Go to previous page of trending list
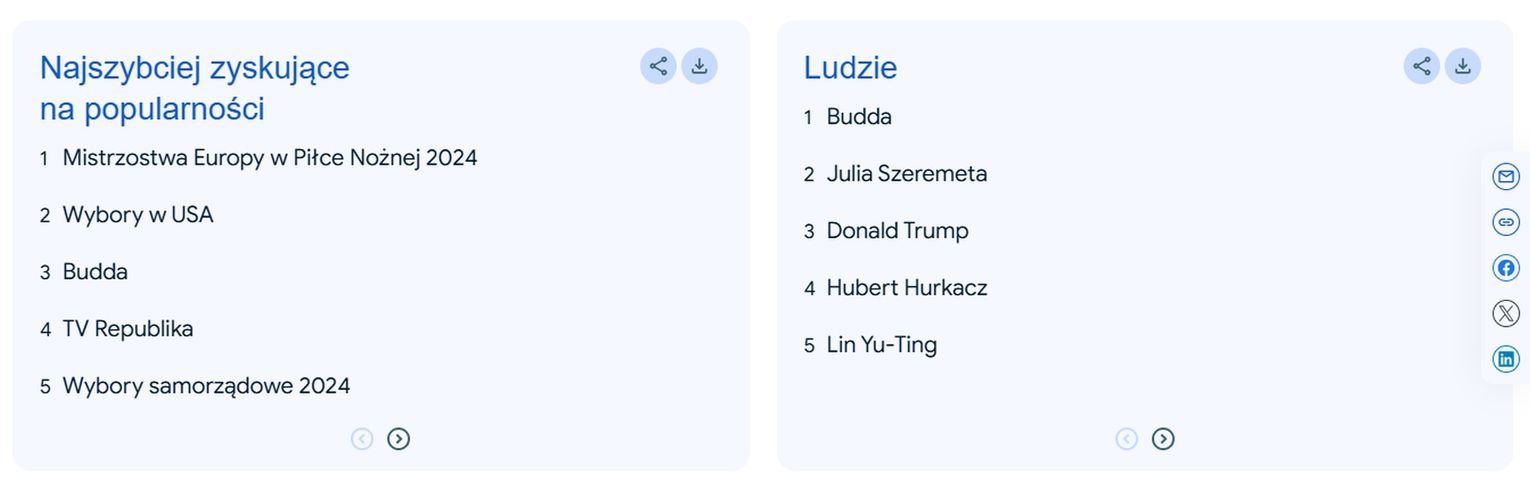The height and width of the screenshot is (498, 1530). pos(362,439)
